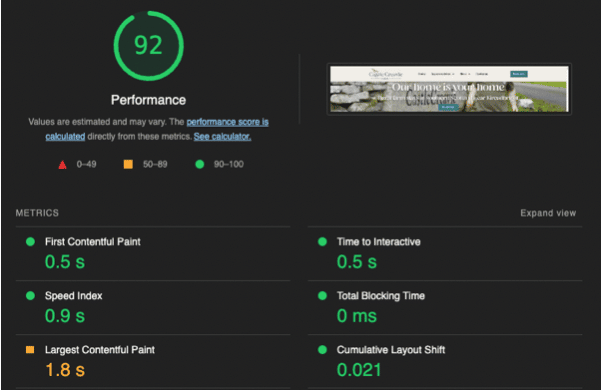Click green dot beside First Contentful Paint

(x=30, y=242)
